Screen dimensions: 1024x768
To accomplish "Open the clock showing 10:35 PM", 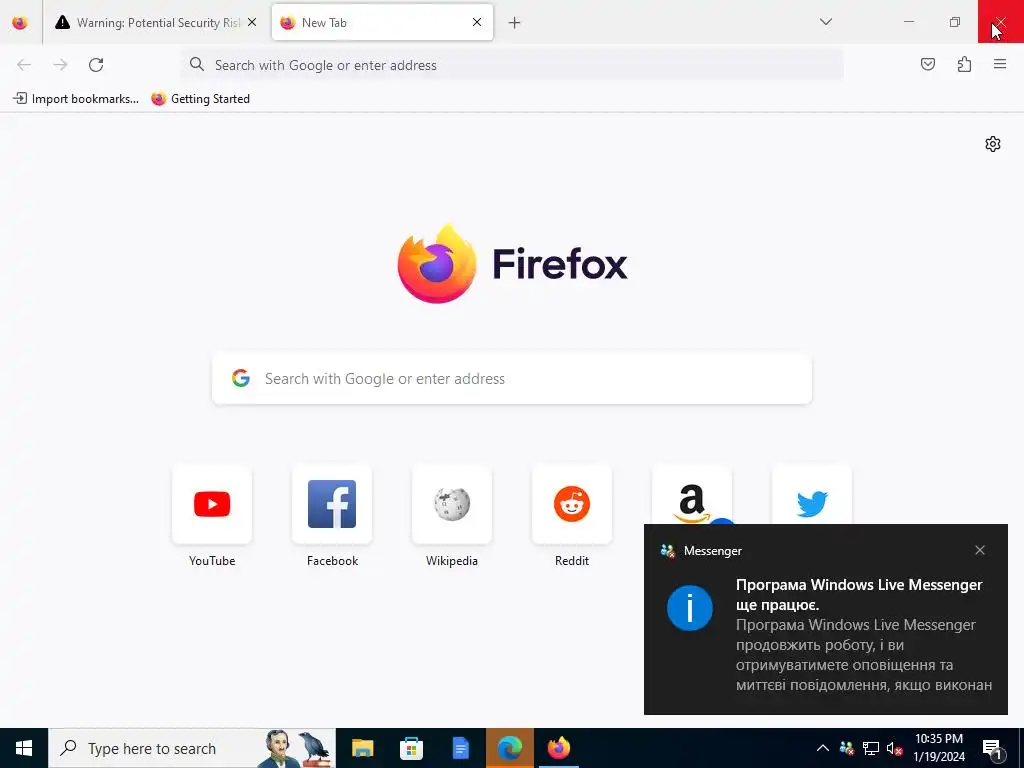I will (939, 748).
